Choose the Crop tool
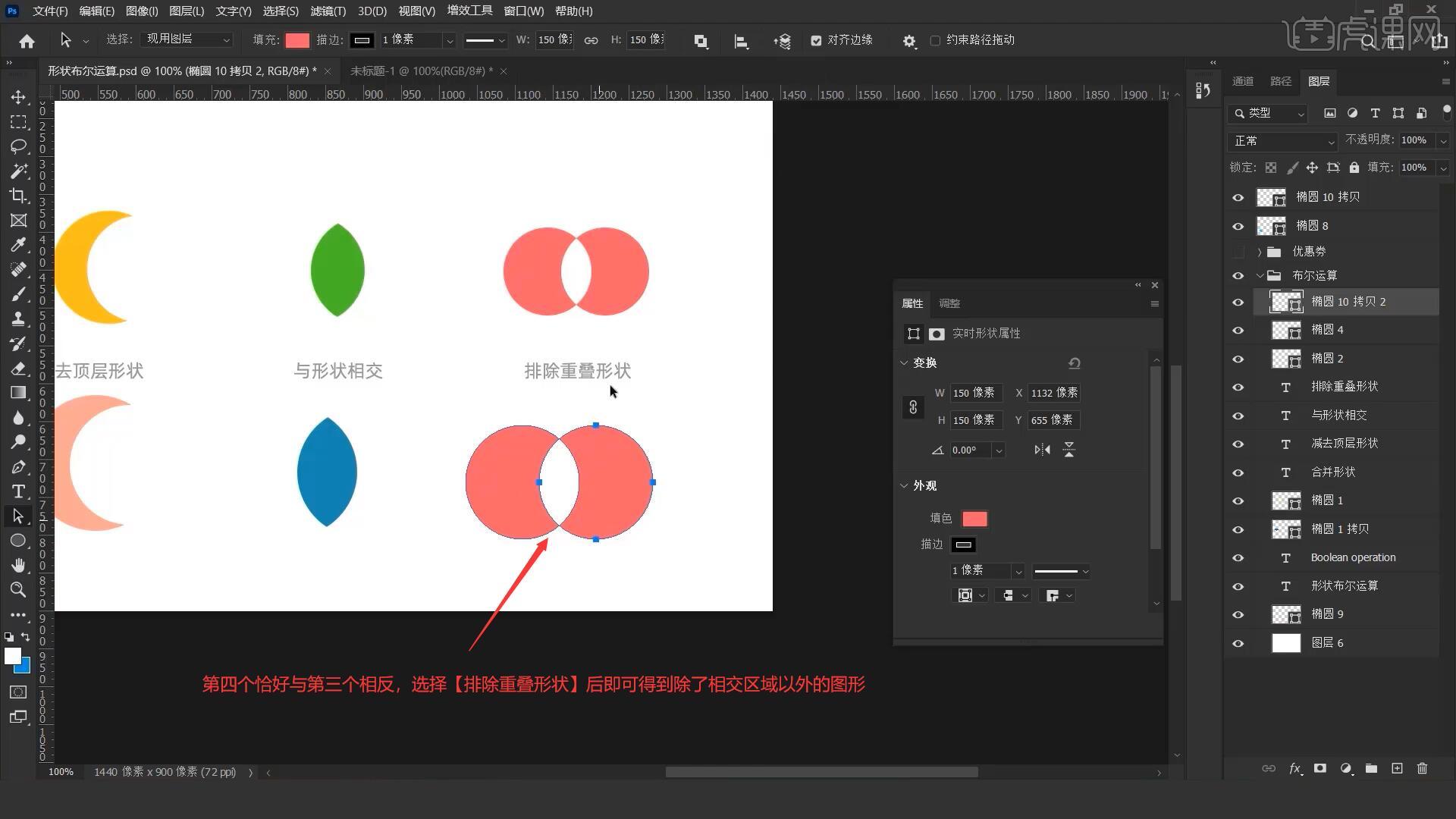Screen dimensions: 1456x819 point(18,196)
